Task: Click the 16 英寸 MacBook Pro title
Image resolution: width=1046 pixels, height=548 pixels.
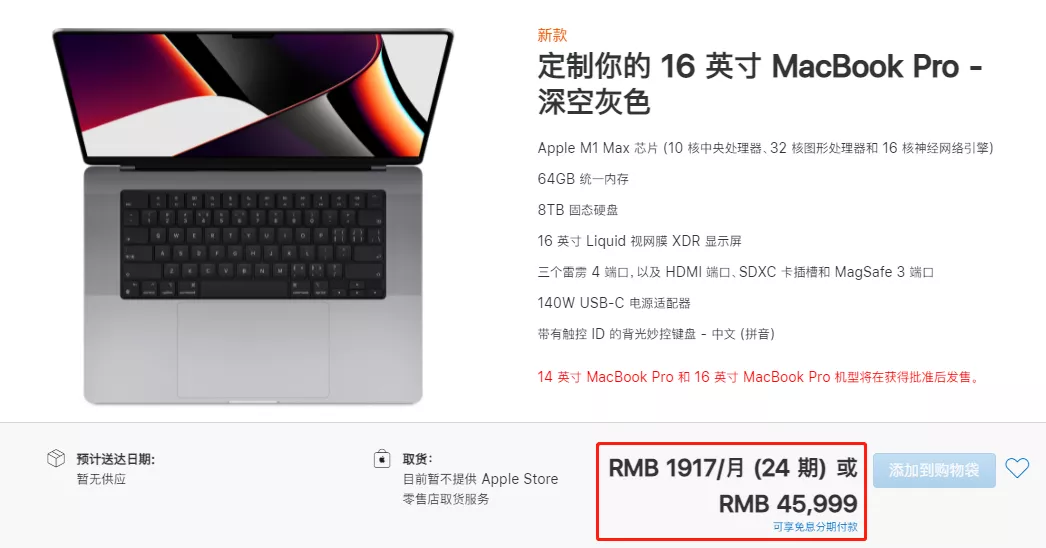Action: click(760, 84)
